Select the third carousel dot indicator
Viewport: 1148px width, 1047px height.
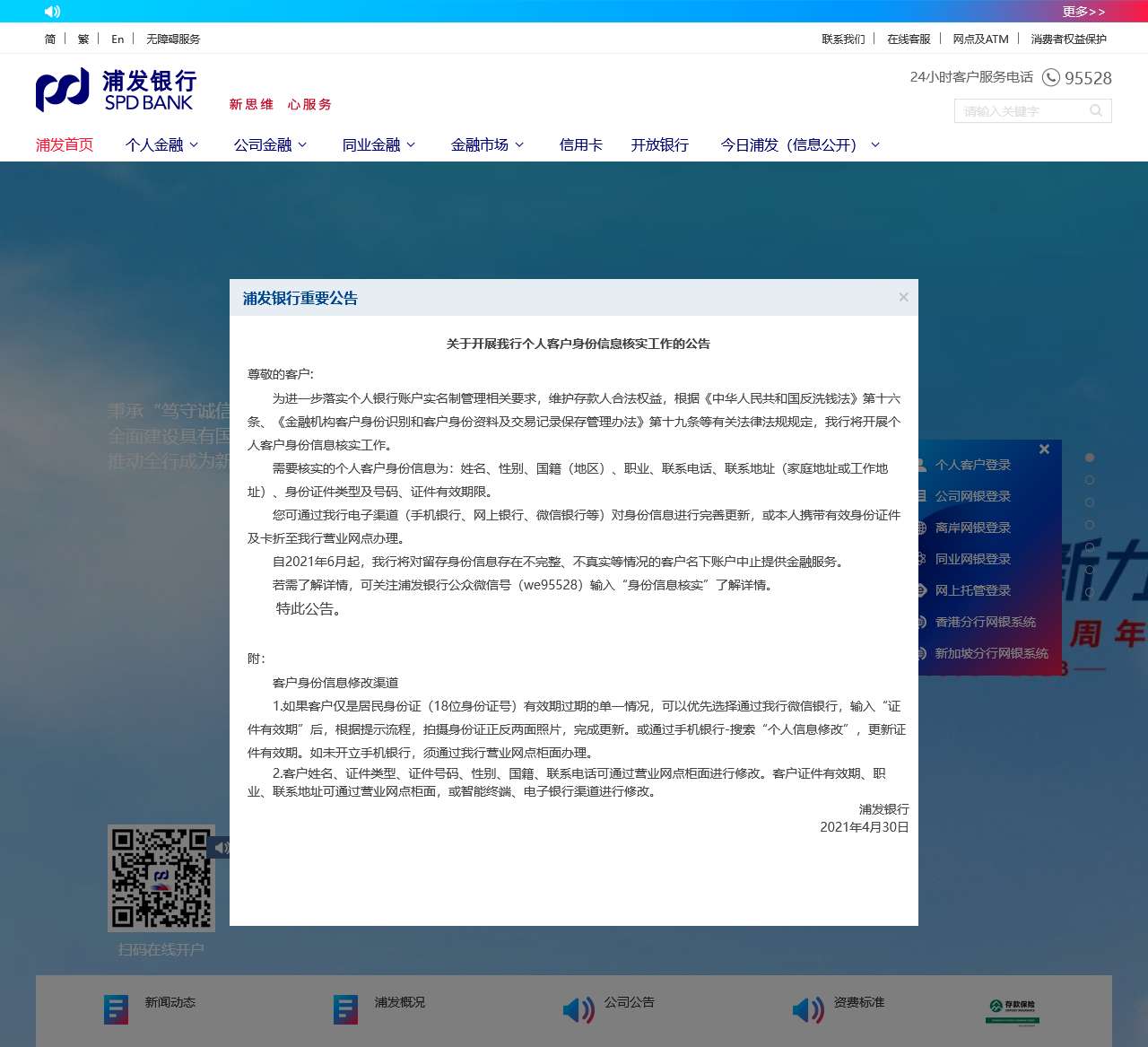click(x=1090, y=502)
